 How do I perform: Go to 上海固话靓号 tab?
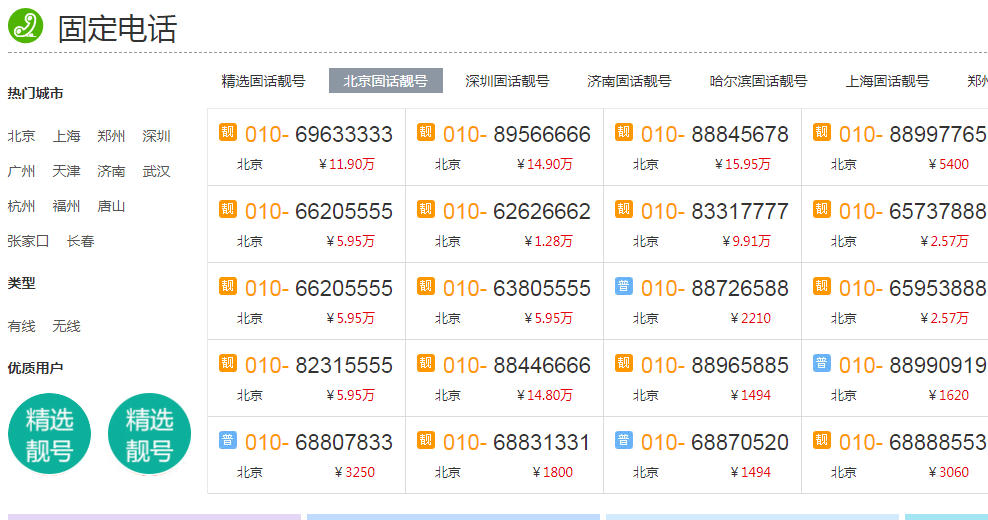[x=887, y=81]
